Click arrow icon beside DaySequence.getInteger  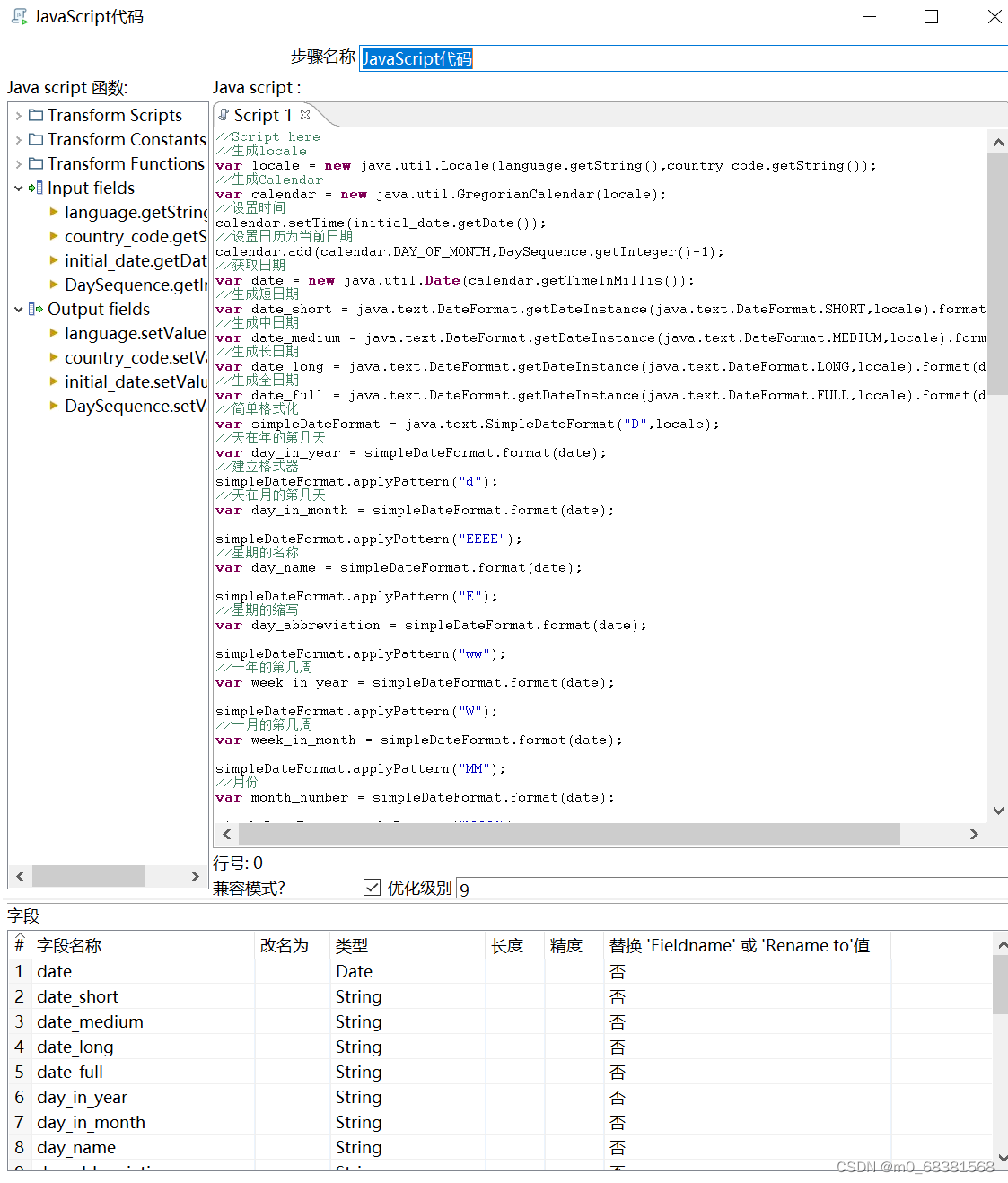[54, 285]
